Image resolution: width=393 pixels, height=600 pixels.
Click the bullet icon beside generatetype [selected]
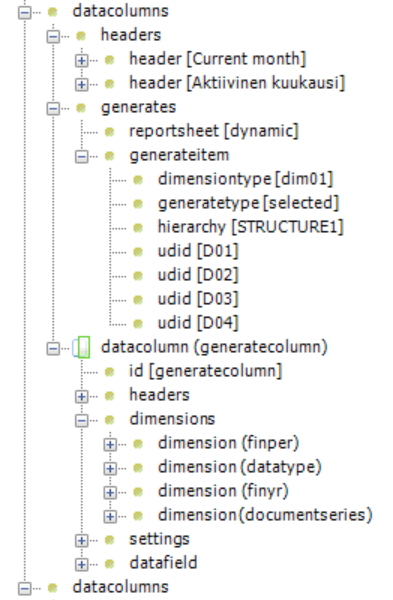point(138,204)
